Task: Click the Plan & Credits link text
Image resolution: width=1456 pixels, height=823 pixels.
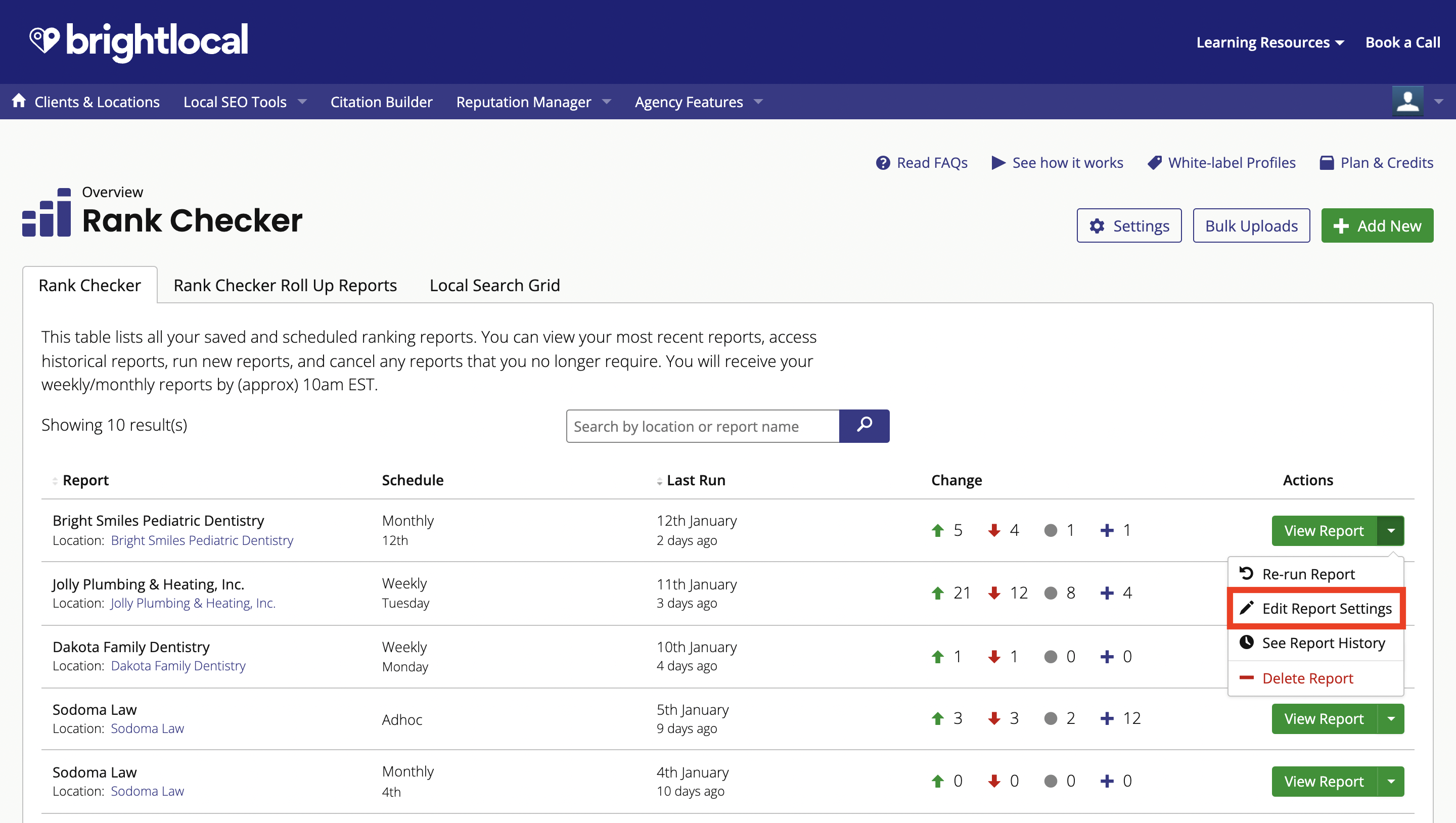Action: pyautogui.click(x=1386, y=163)
